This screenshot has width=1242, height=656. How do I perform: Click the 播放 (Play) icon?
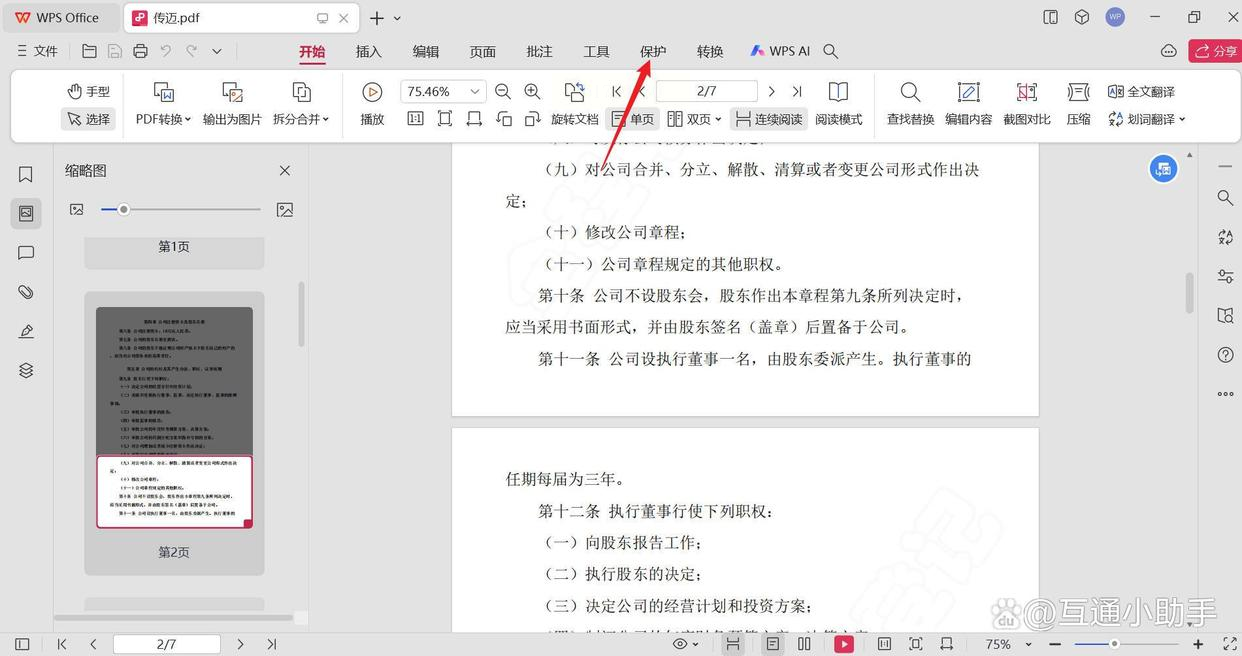tap(372, 93)
